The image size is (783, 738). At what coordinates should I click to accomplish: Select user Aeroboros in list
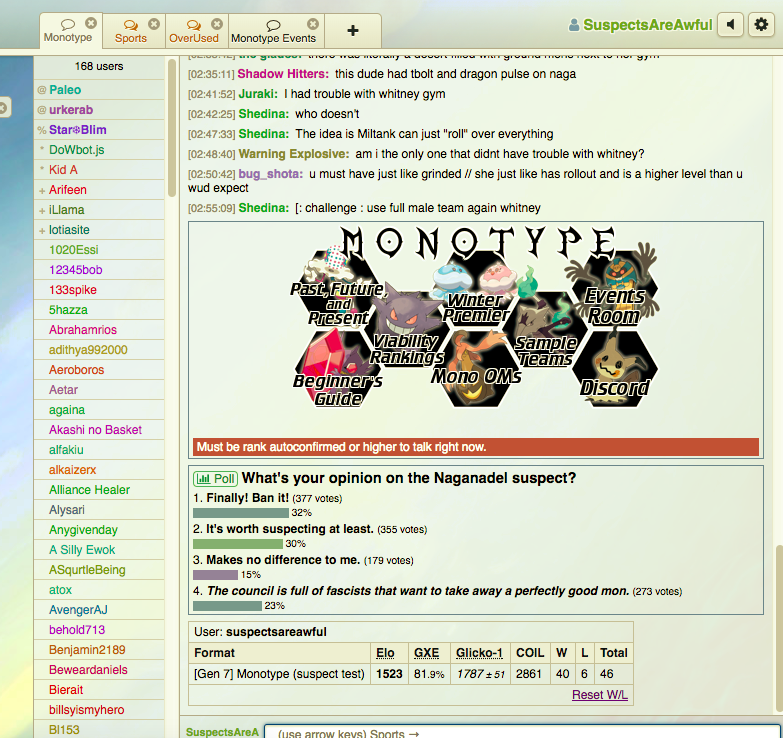(99, 369)
